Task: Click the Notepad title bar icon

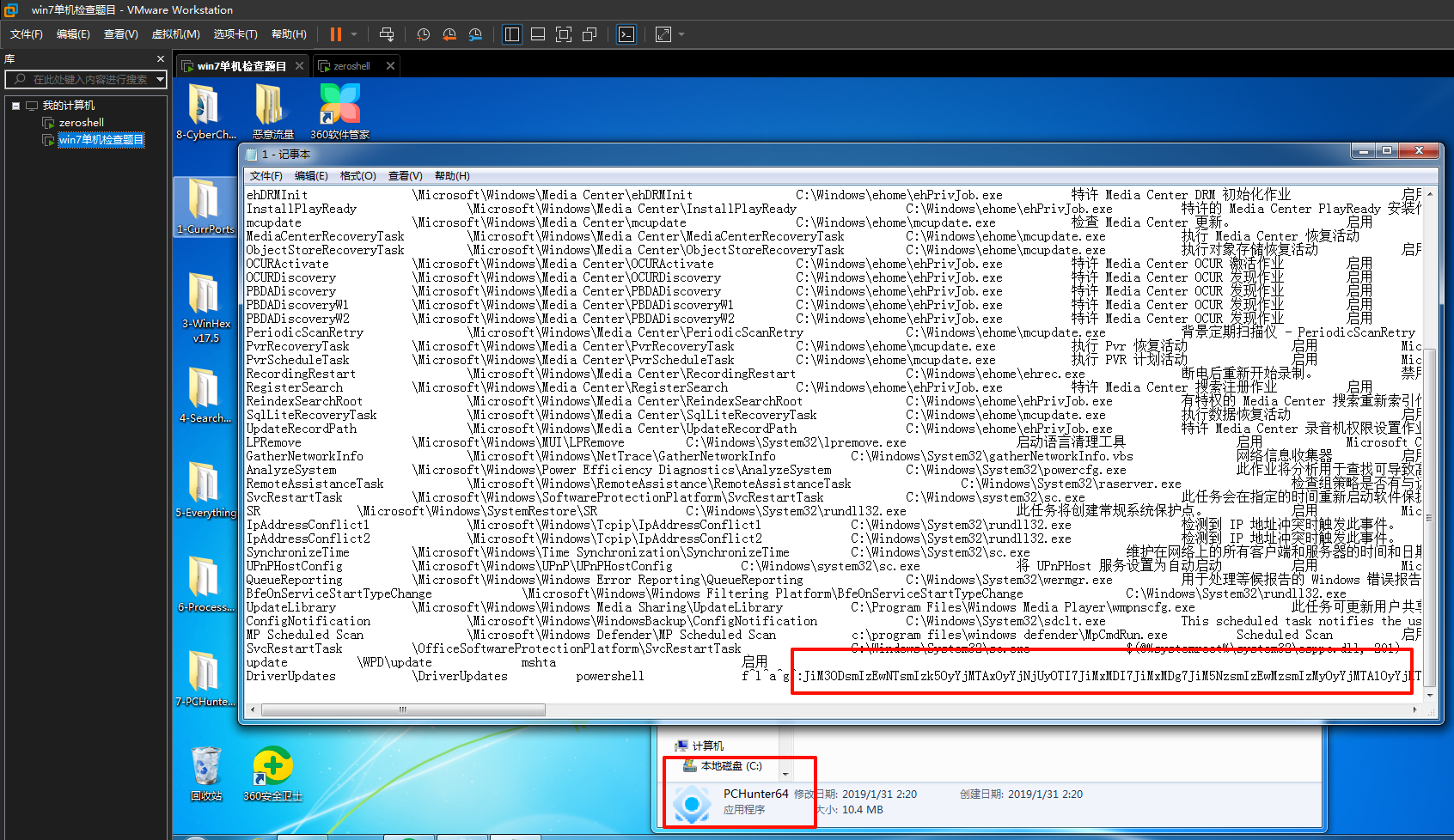Action: click(x=252, y=155)
